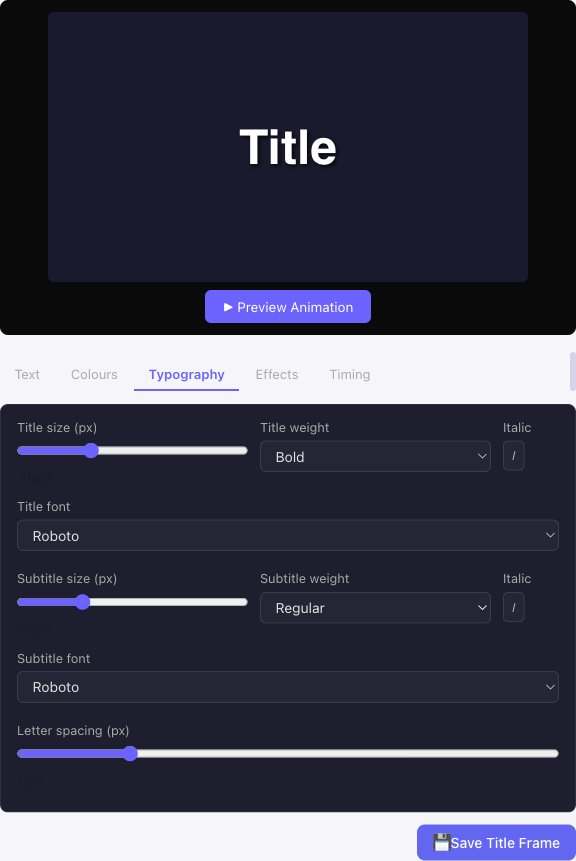
Task: Click the Subtitle size slider handle
Action: [x=82, y=602]
